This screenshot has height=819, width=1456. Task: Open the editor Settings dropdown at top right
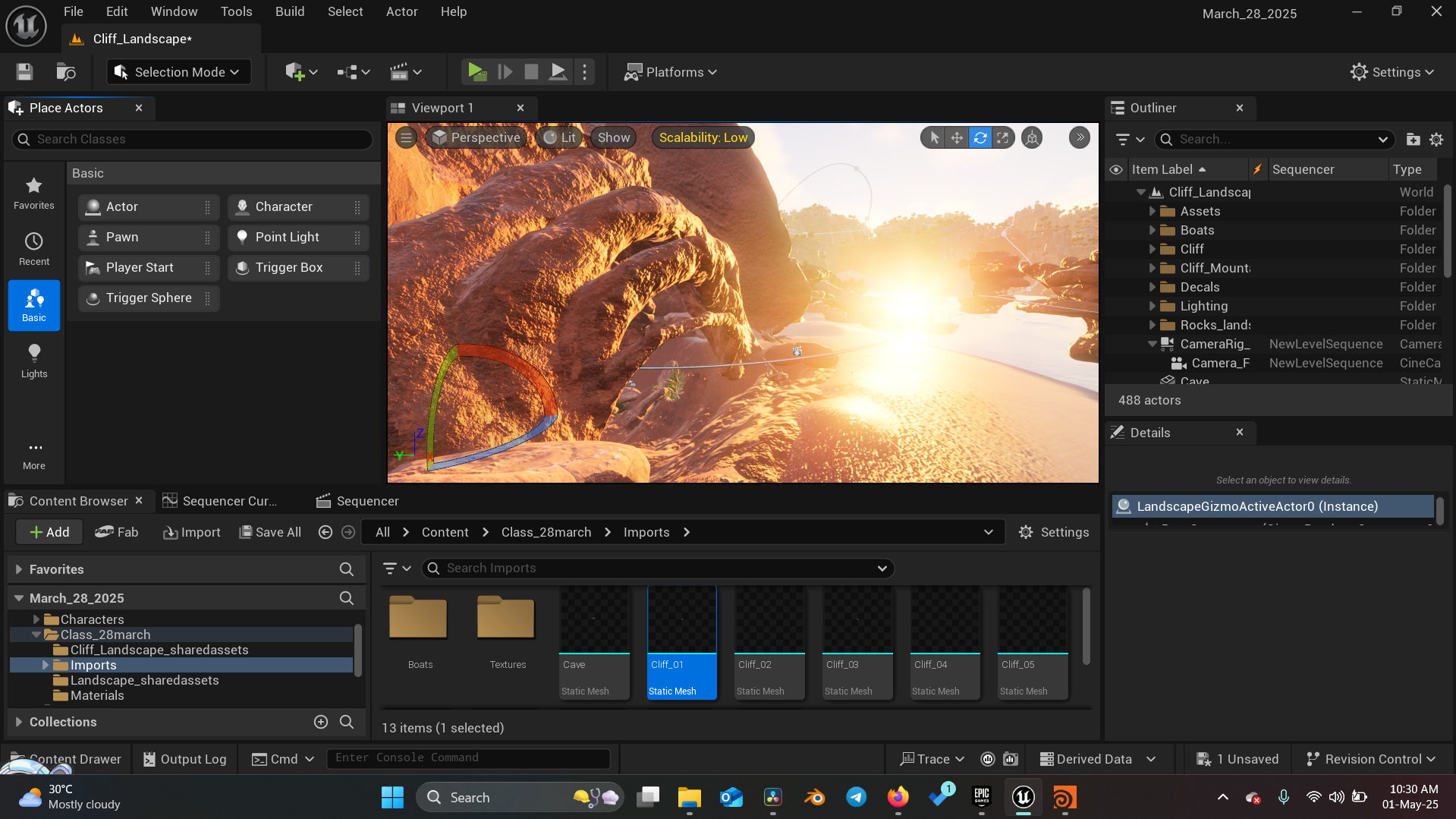[x=1392, y=72]
